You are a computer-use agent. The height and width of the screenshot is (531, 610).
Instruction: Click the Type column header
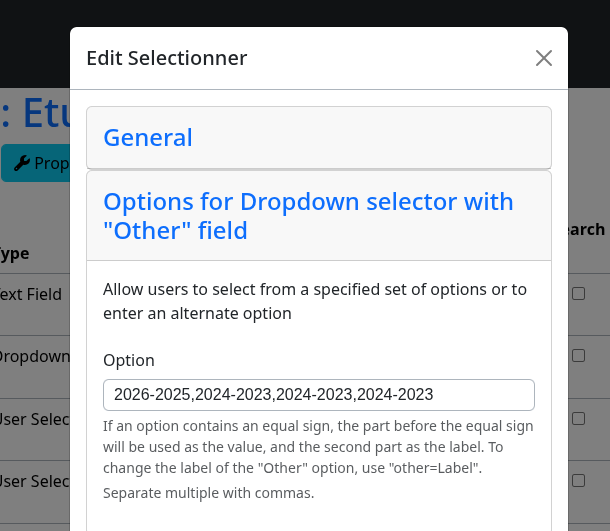click(x=14, y=254)
